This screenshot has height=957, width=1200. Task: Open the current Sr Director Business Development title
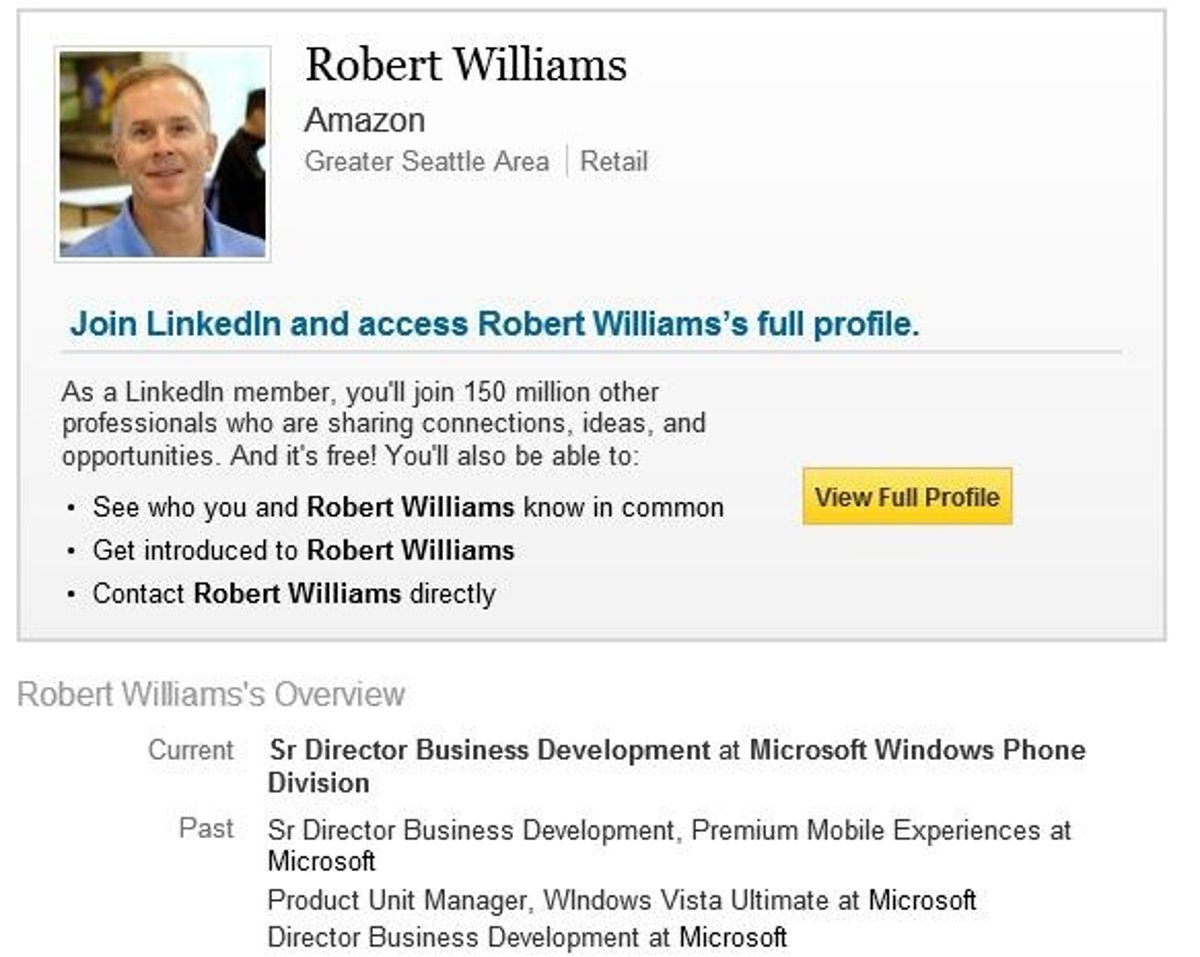coord(489,750)
